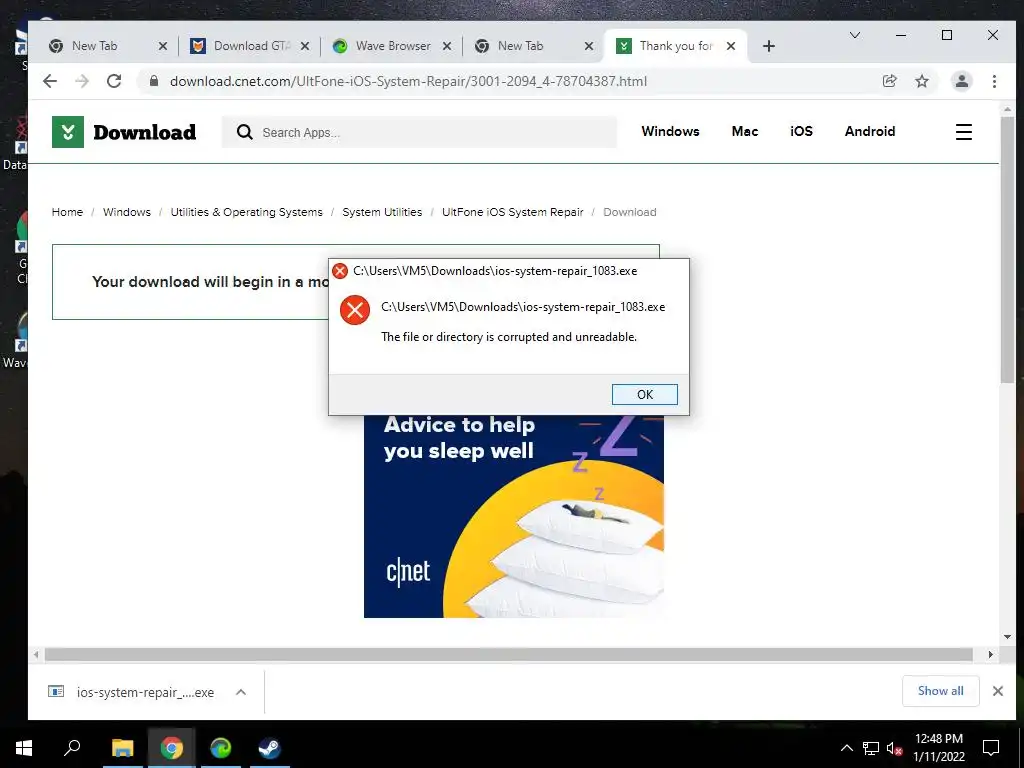1024x768 pixels.
Task: Open the hamburger menu on CNET Download
Action: coord(964,132)
